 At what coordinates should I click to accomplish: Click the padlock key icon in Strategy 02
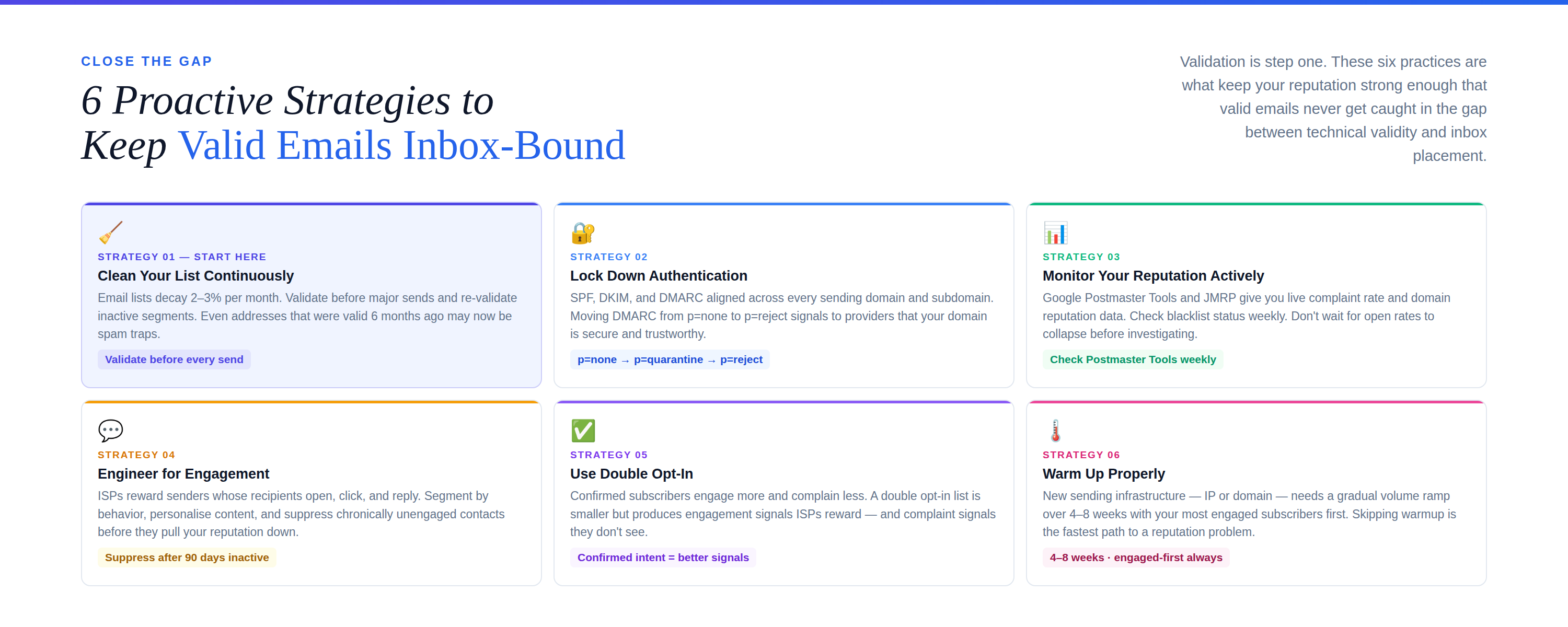pos(583,233)
